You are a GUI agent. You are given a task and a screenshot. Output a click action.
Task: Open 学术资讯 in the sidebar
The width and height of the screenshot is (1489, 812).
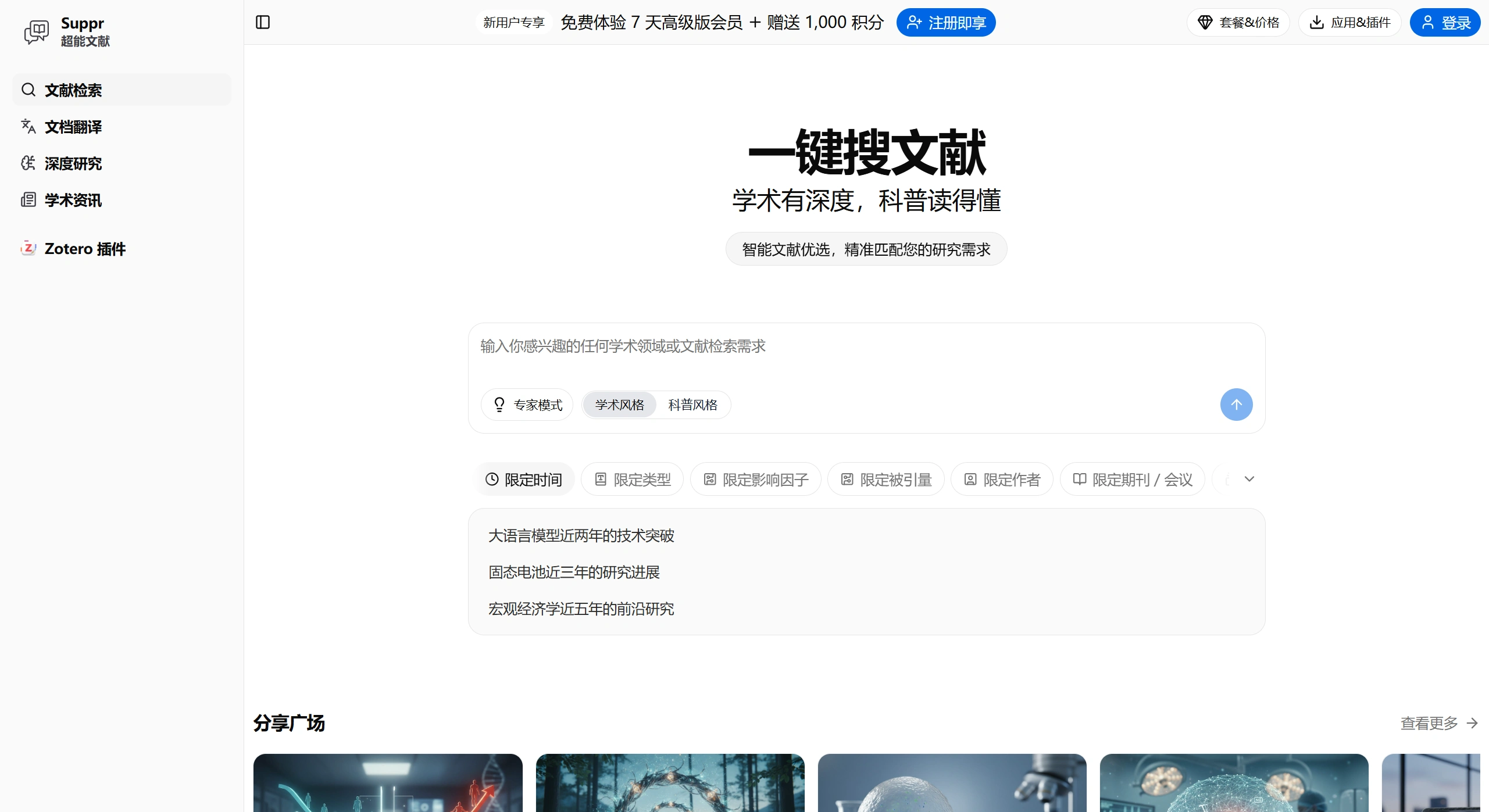tap(122, 200)
